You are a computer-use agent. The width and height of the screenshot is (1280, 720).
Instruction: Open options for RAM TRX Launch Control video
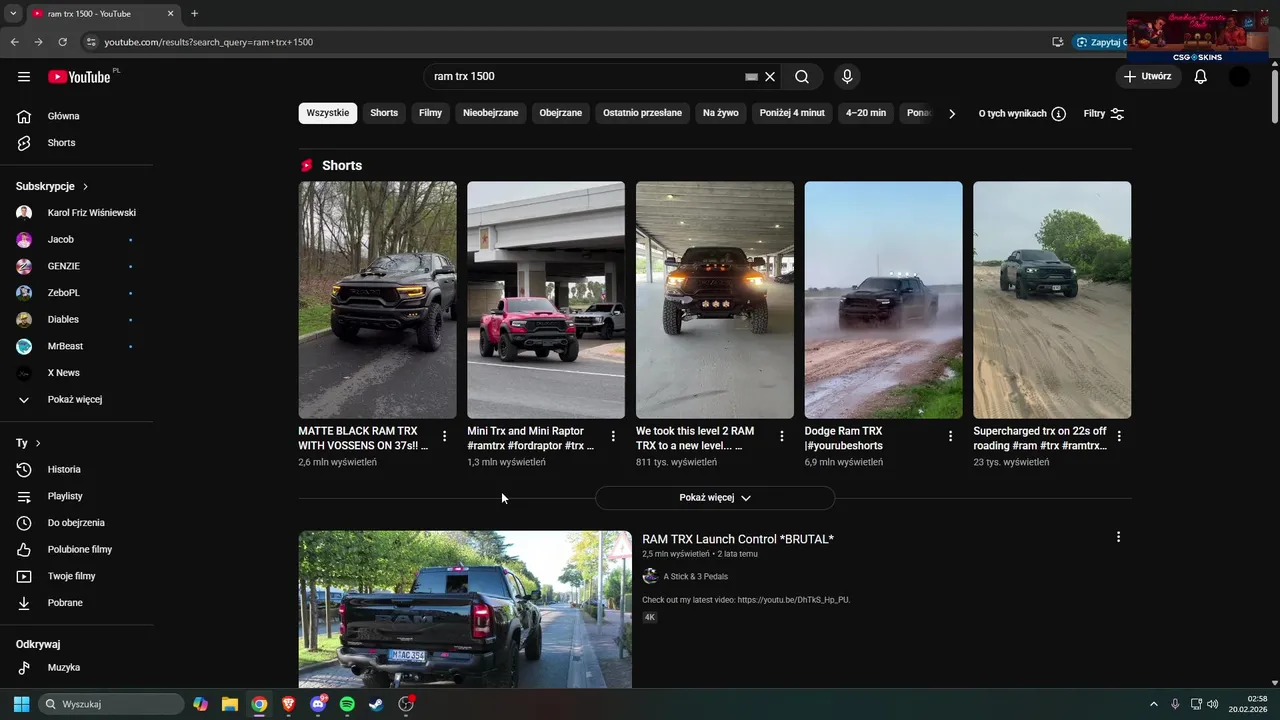(x=1118, y=538)
